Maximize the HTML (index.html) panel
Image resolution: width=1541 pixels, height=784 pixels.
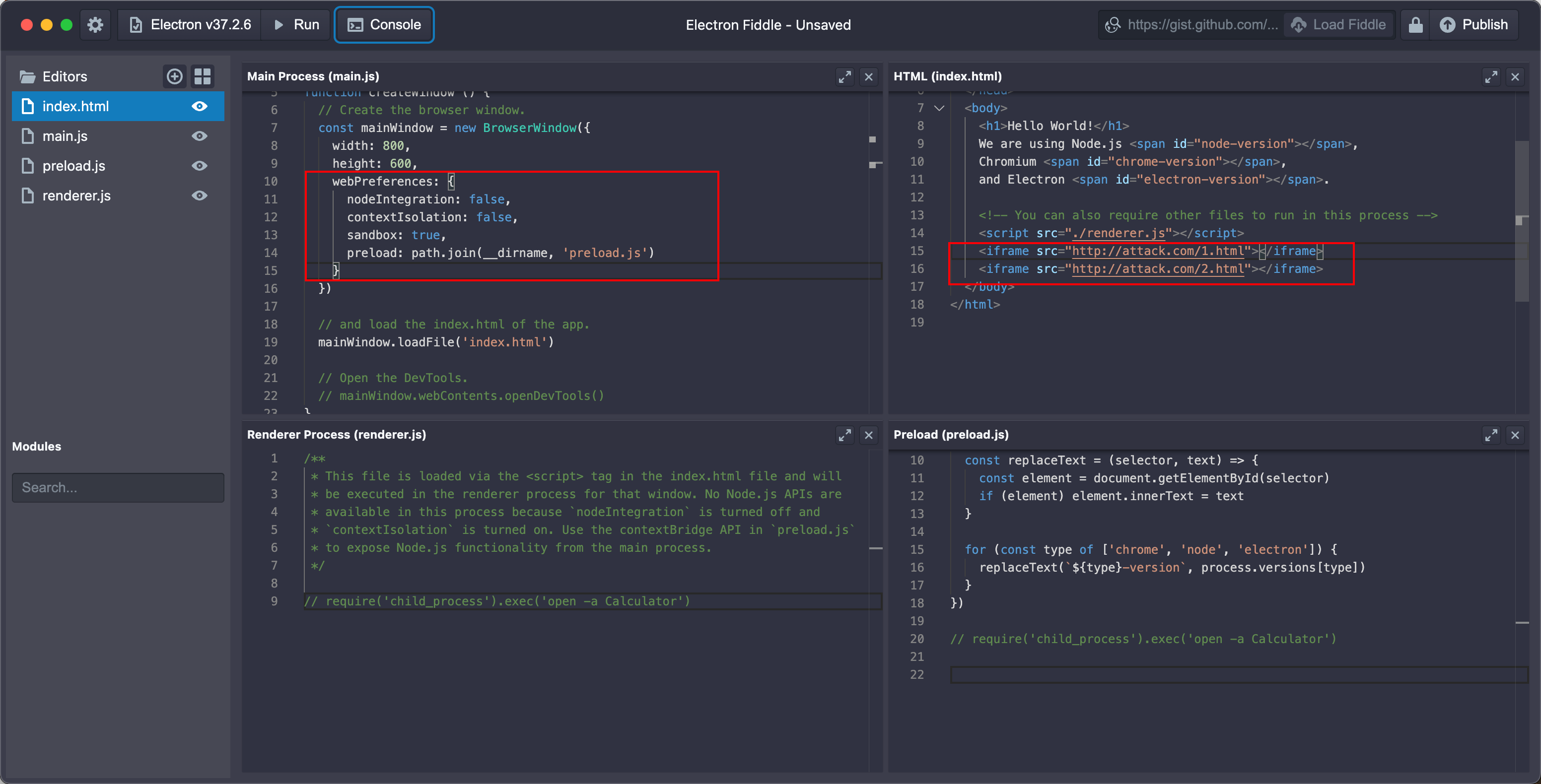(1491, 76)
